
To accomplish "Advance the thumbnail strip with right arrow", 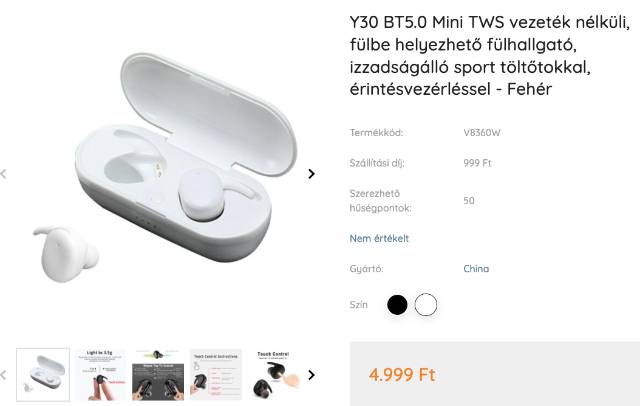I will 311,375.
